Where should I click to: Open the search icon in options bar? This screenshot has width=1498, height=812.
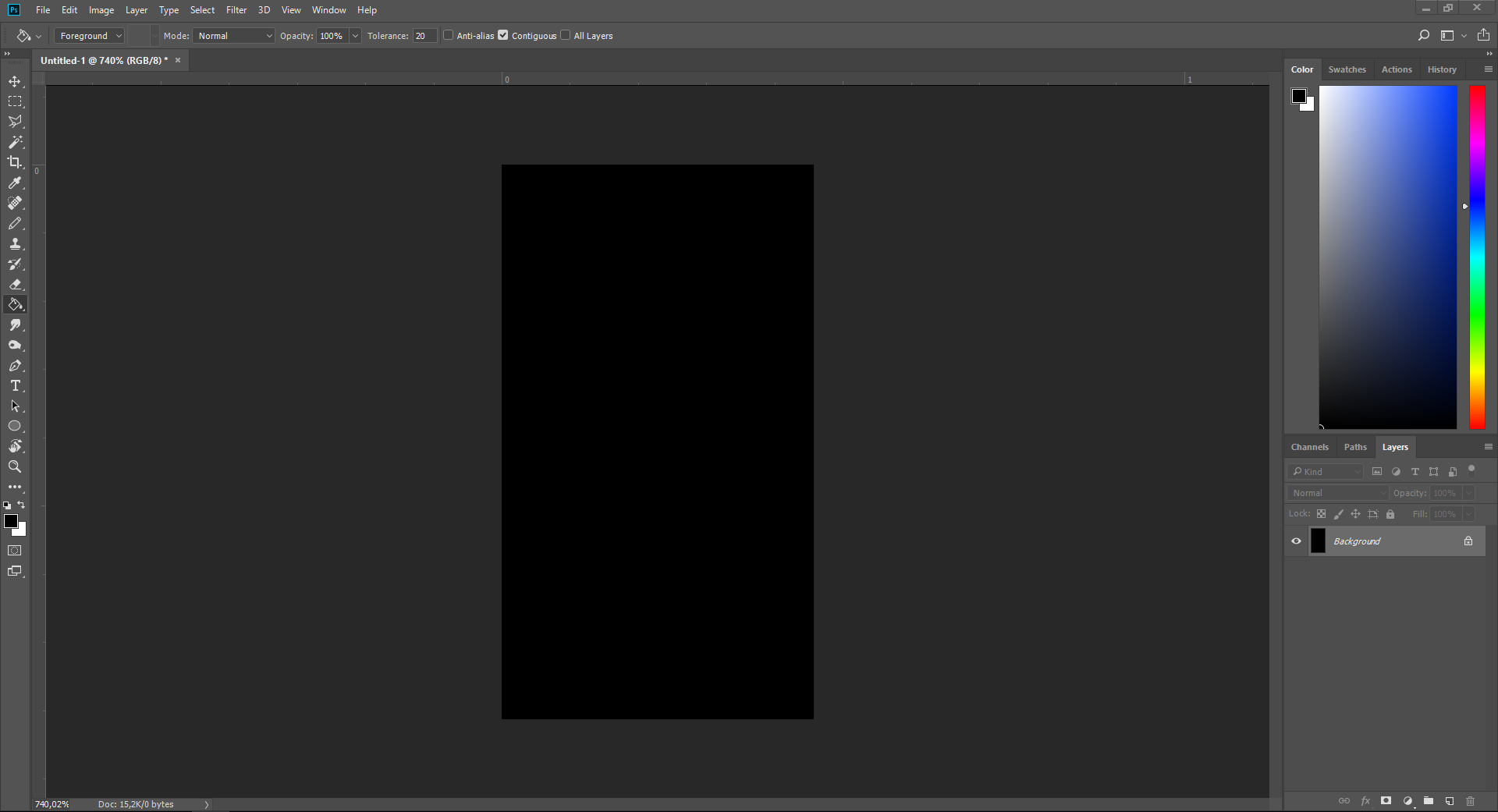1424,35
